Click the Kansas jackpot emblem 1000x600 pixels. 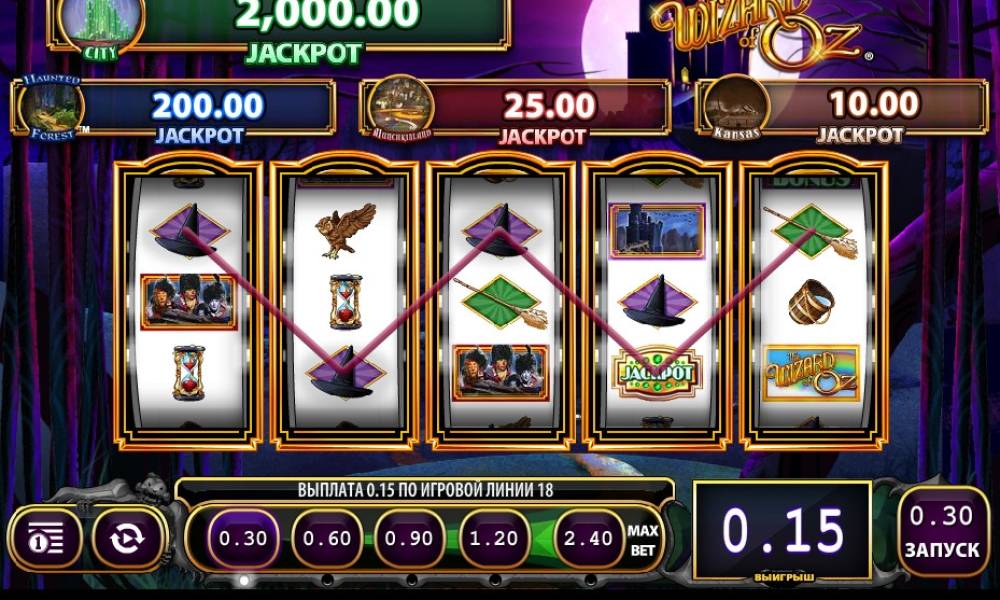pyautogui.click(x=737, y=106)
